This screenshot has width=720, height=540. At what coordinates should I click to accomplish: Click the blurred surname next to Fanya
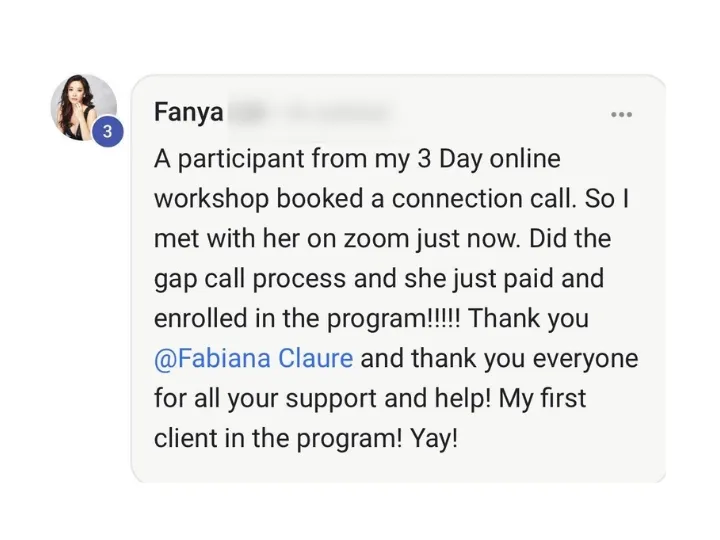[312, 112]
